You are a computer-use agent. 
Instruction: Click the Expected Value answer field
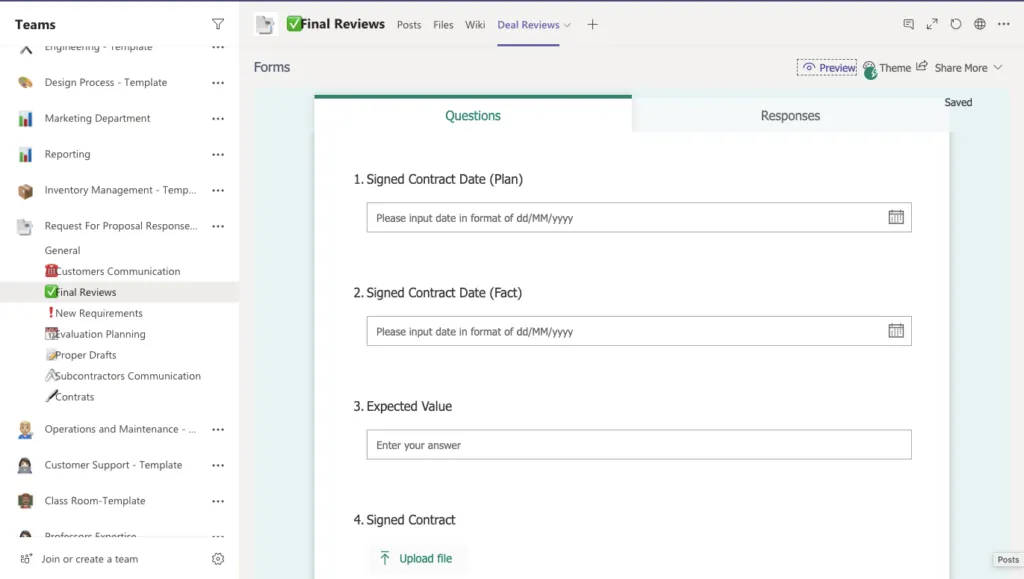[639, 445]
